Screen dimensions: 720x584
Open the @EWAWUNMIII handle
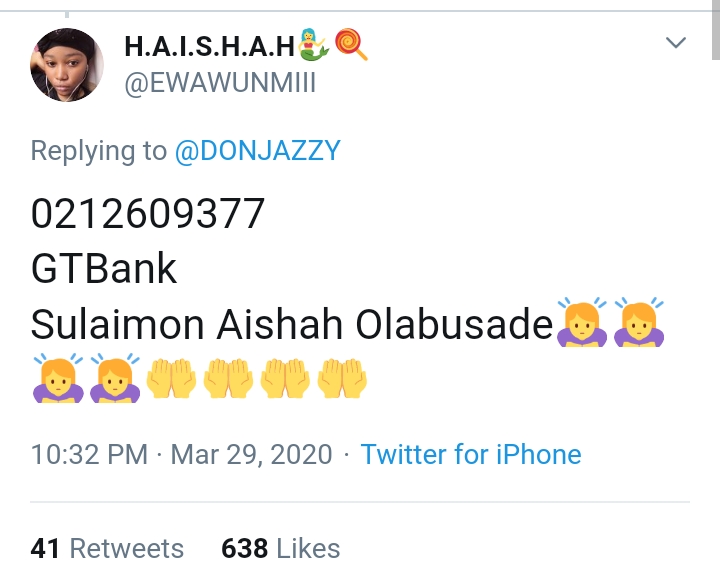[220, 84]
